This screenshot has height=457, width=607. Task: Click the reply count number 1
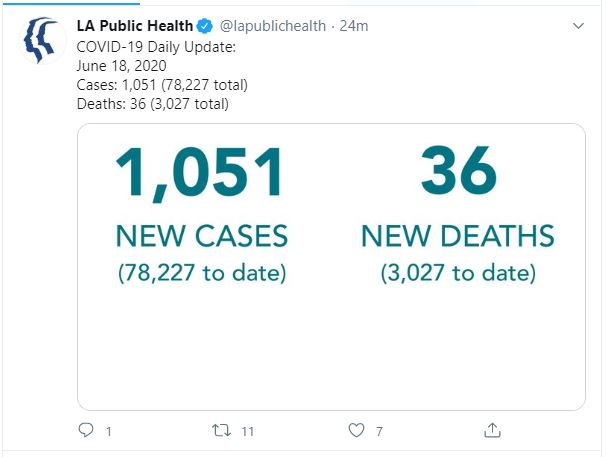coord(109,431)
